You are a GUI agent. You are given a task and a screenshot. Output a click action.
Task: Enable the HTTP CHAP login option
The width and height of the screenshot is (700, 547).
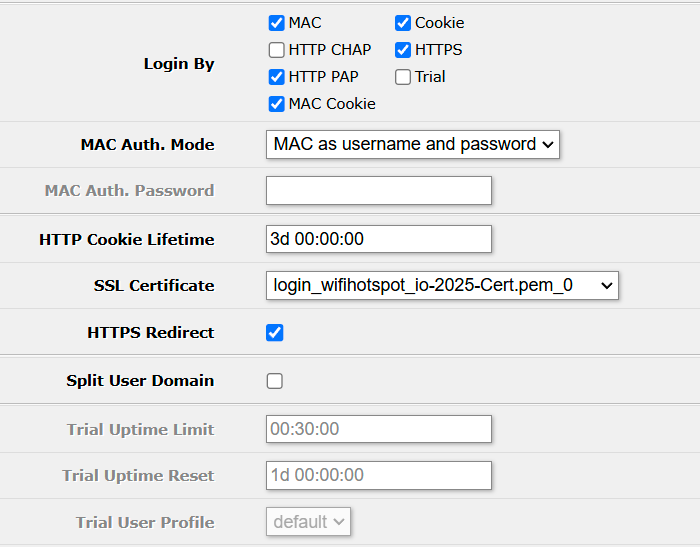point(277,50)
